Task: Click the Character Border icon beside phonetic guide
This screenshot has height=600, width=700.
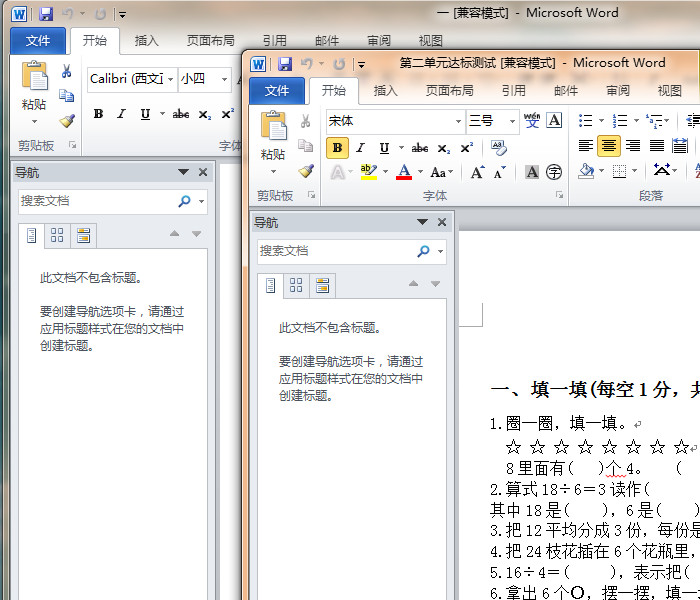Action: point(554,120)
